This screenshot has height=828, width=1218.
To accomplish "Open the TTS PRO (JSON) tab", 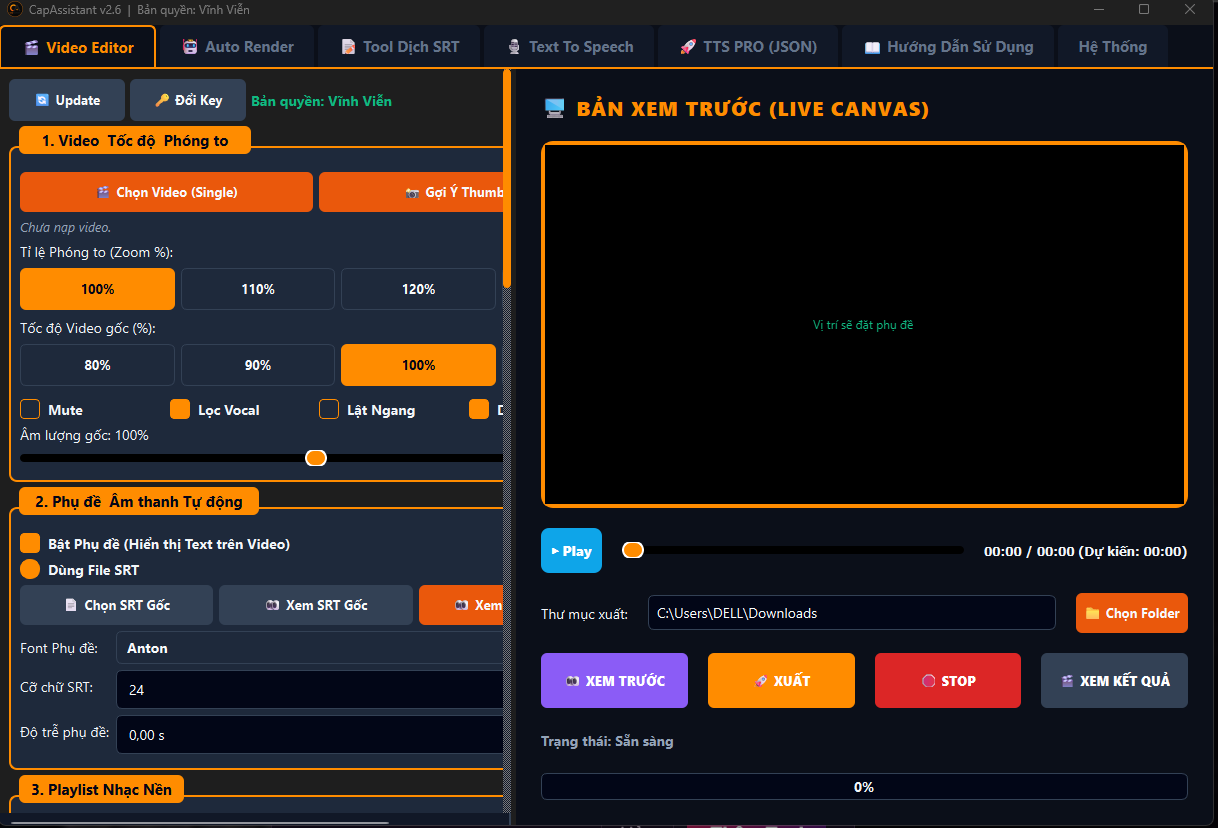I will [748, 47].
